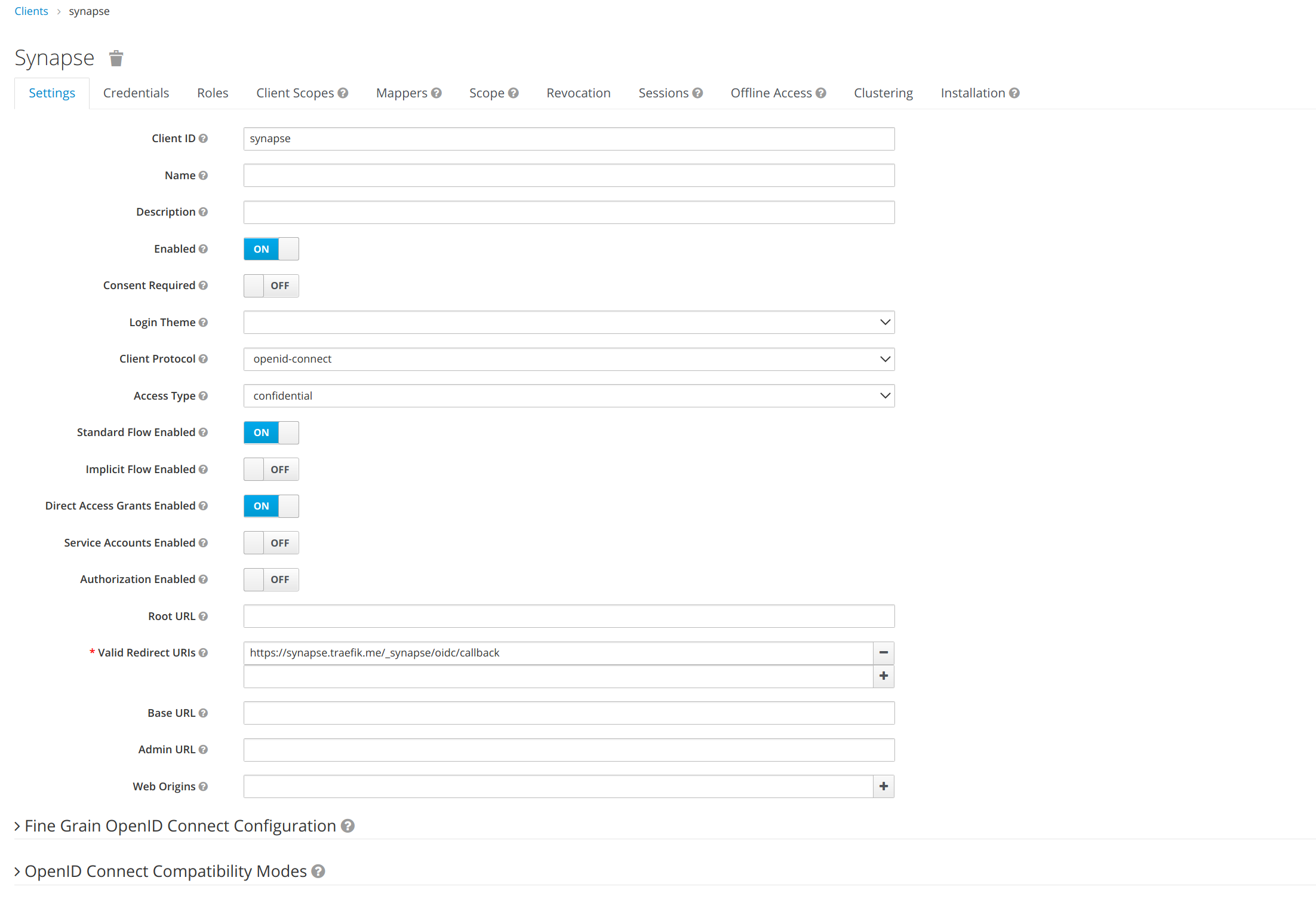Open the Clustering tab
1316x902 pixels.
tap(883, 93)
